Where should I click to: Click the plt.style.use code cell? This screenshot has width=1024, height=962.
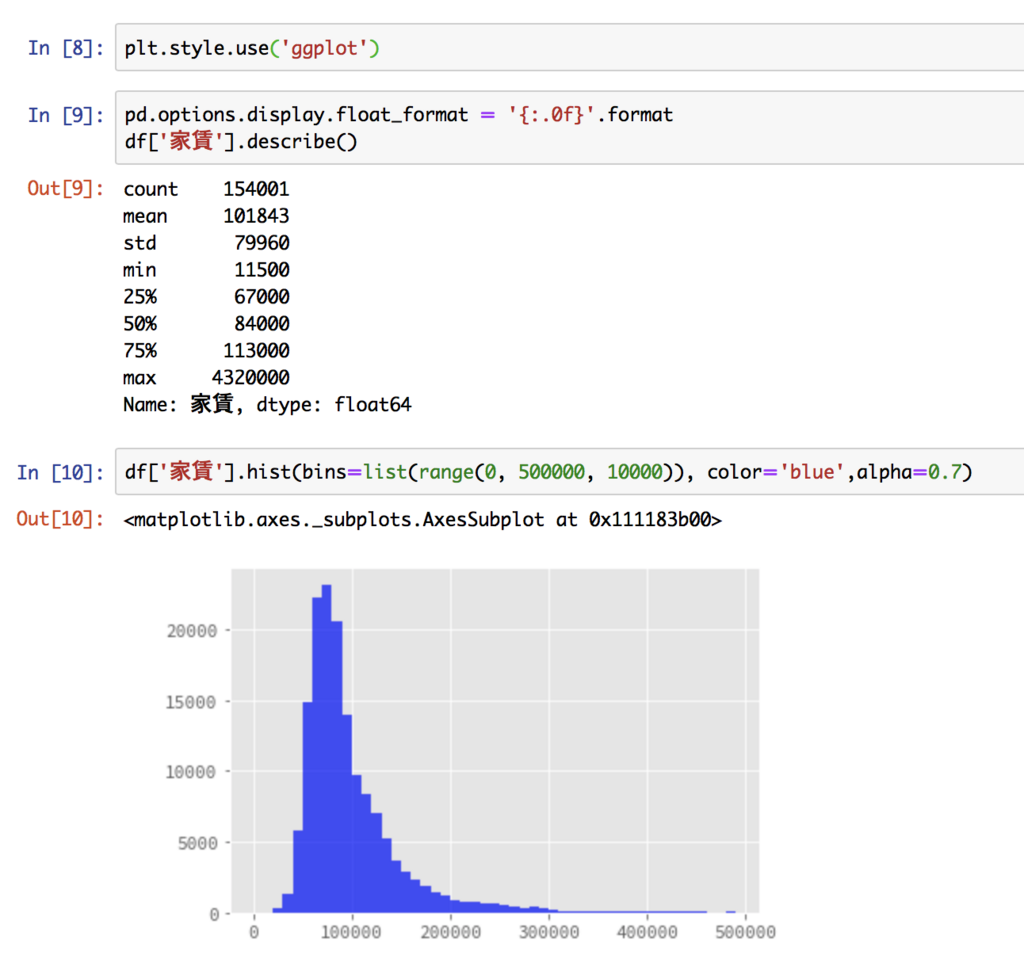(569, 48)
